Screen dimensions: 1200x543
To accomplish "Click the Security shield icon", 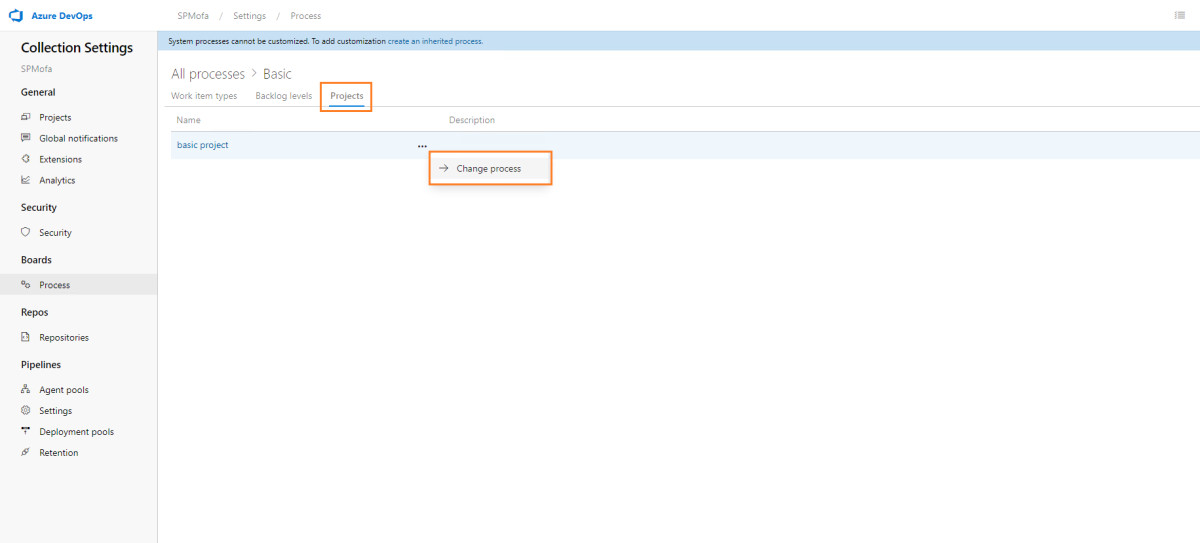I will point(26,232).
